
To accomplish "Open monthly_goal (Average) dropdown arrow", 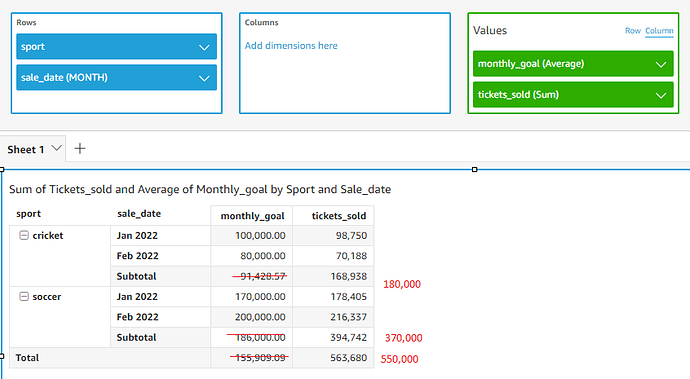I will pos(661,64).
